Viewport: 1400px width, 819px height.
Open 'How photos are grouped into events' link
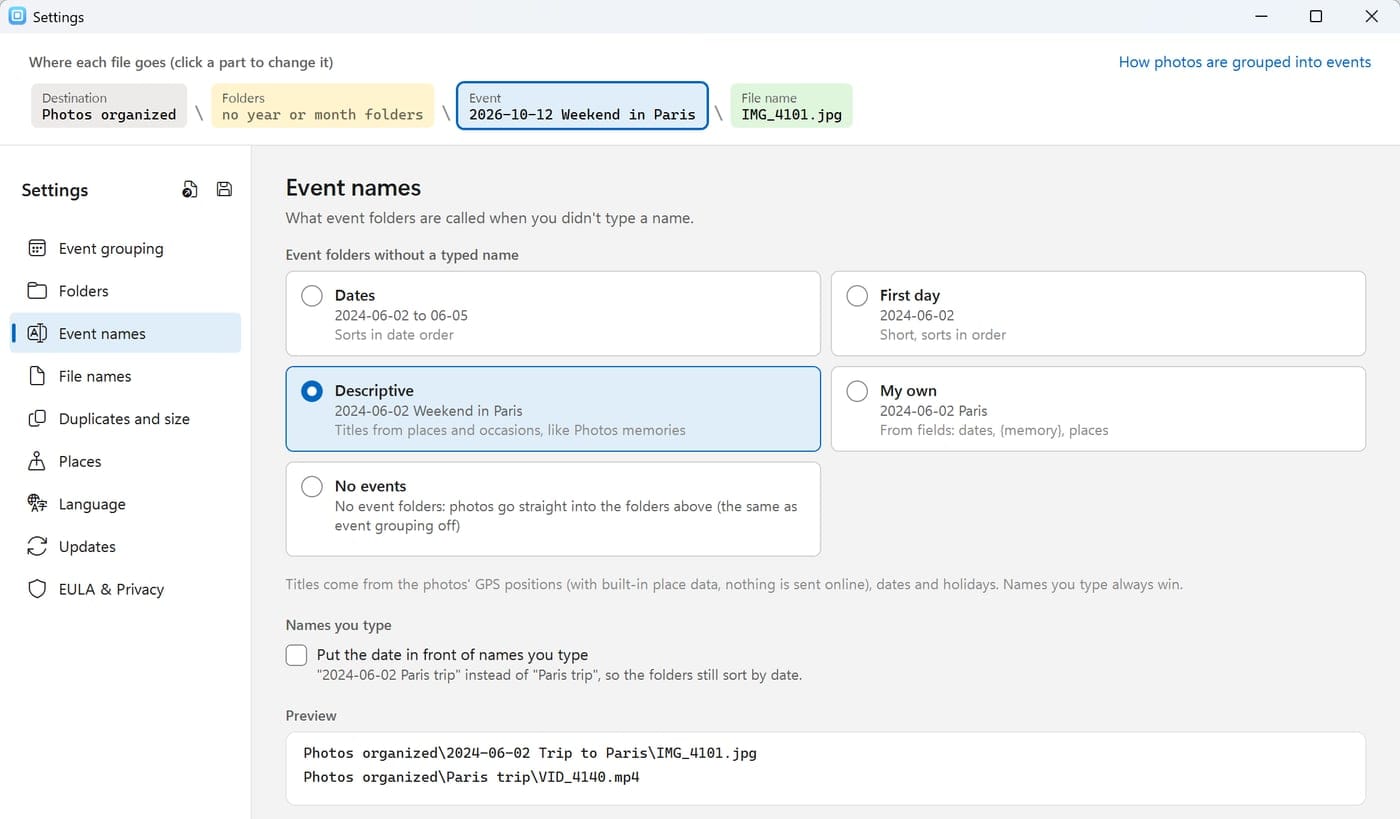1244,62
